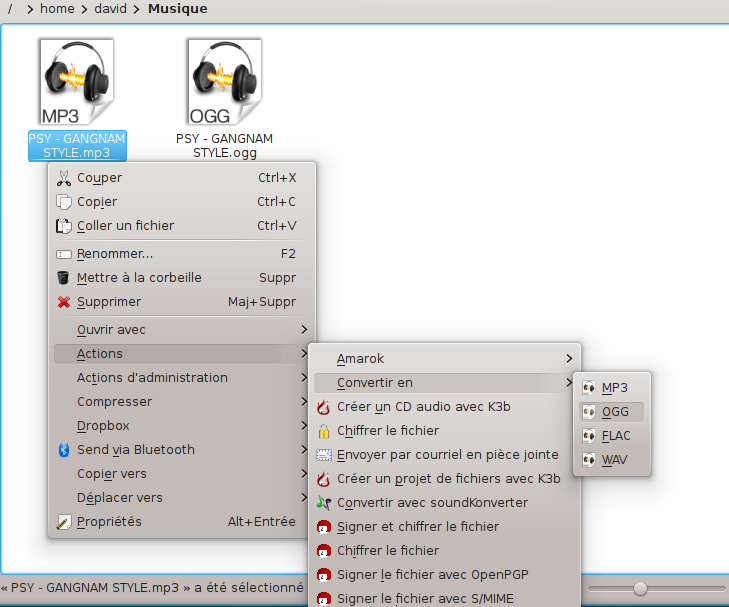Click the scissors icon beside Couper
The image size is (729, 607).
coord(64,178)
